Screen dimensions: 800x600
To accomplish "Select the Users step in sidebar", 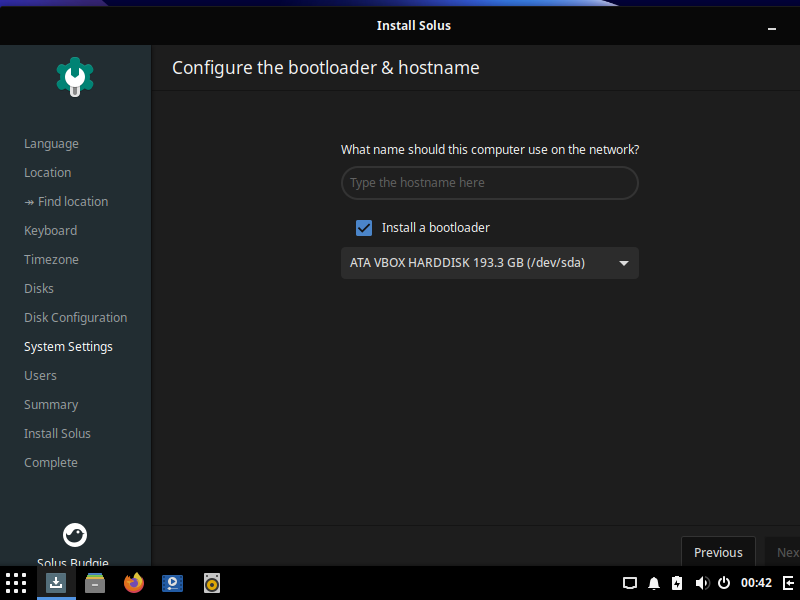I will [40, 376].
